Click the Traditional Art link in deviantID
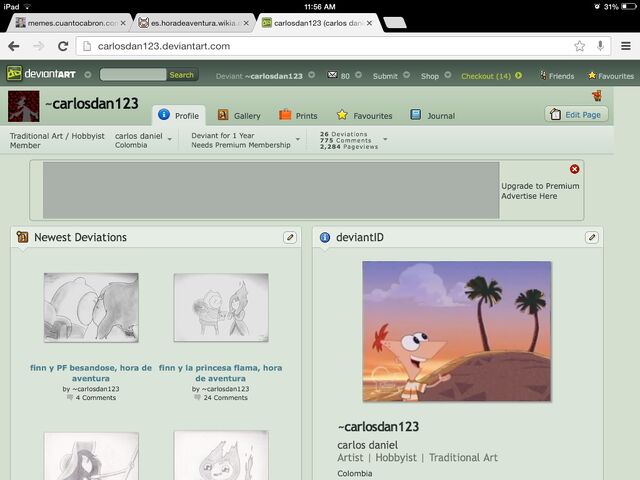This screenshot has height=480, width=640. click(x=463, y=458)
